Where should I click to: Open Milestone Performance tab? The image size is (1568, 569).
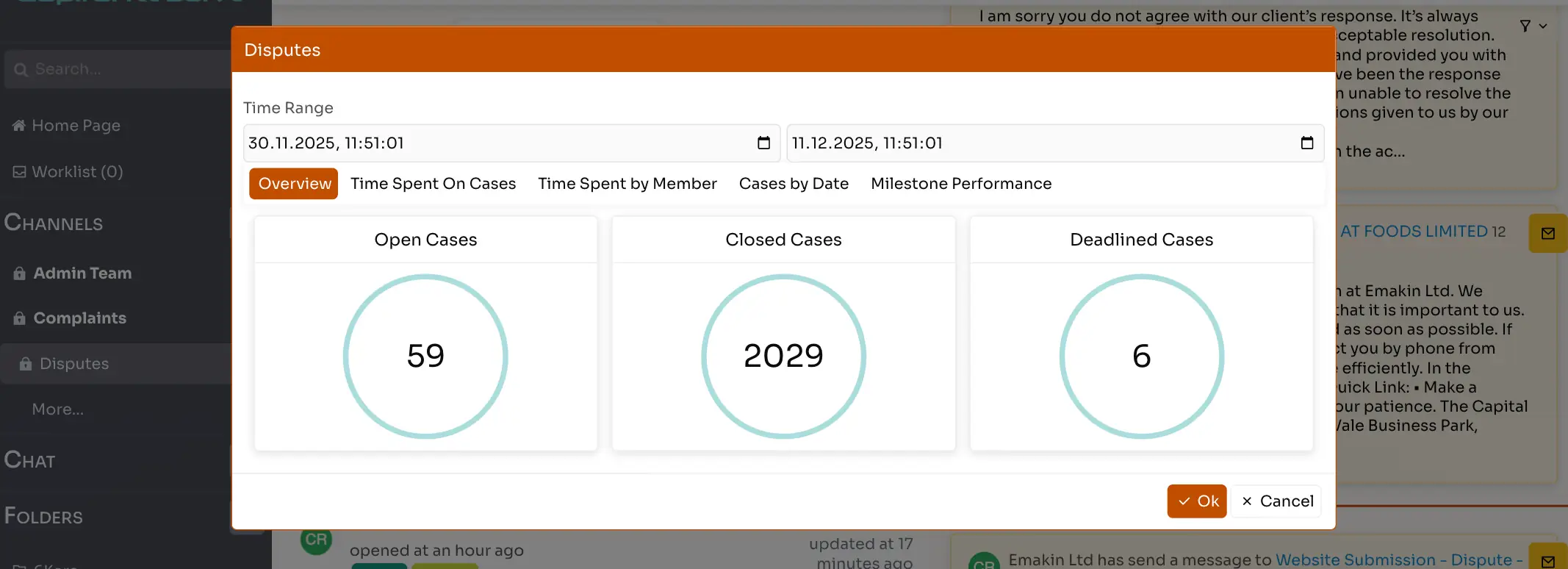(961, 184)
